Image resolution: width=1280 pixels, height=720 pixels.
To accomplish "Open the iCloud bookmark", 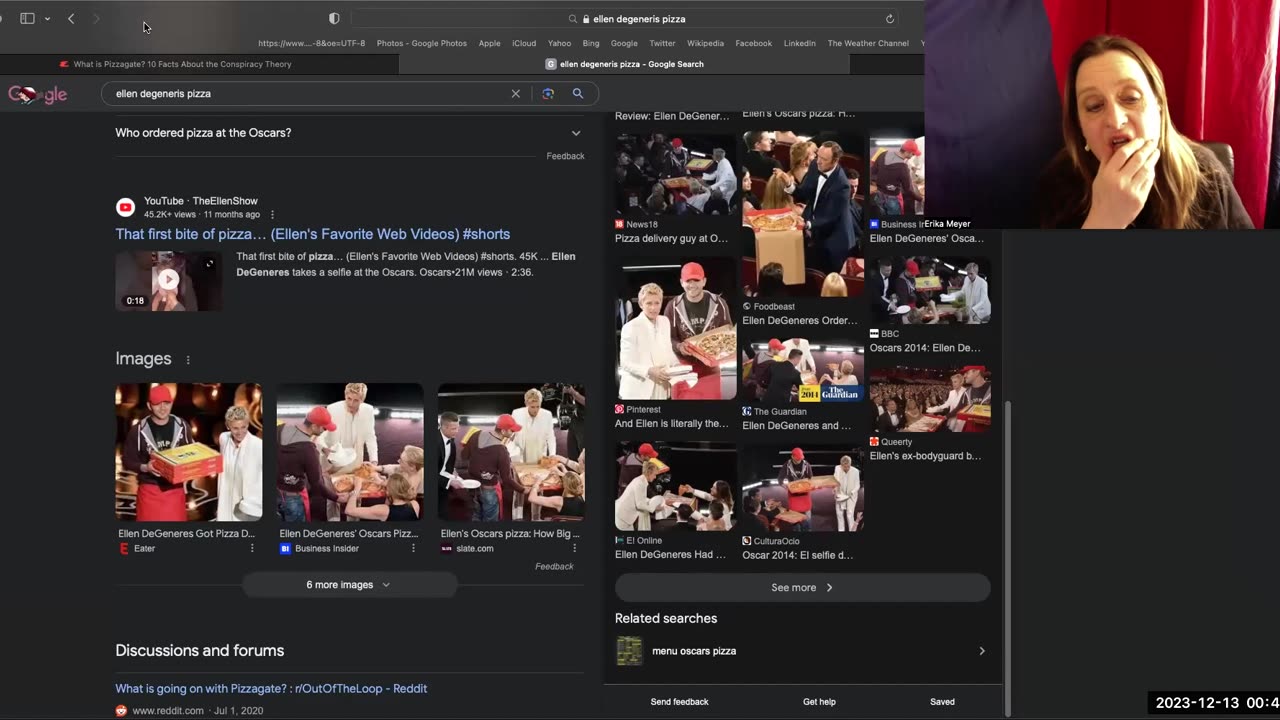I will tap(523, 43).
